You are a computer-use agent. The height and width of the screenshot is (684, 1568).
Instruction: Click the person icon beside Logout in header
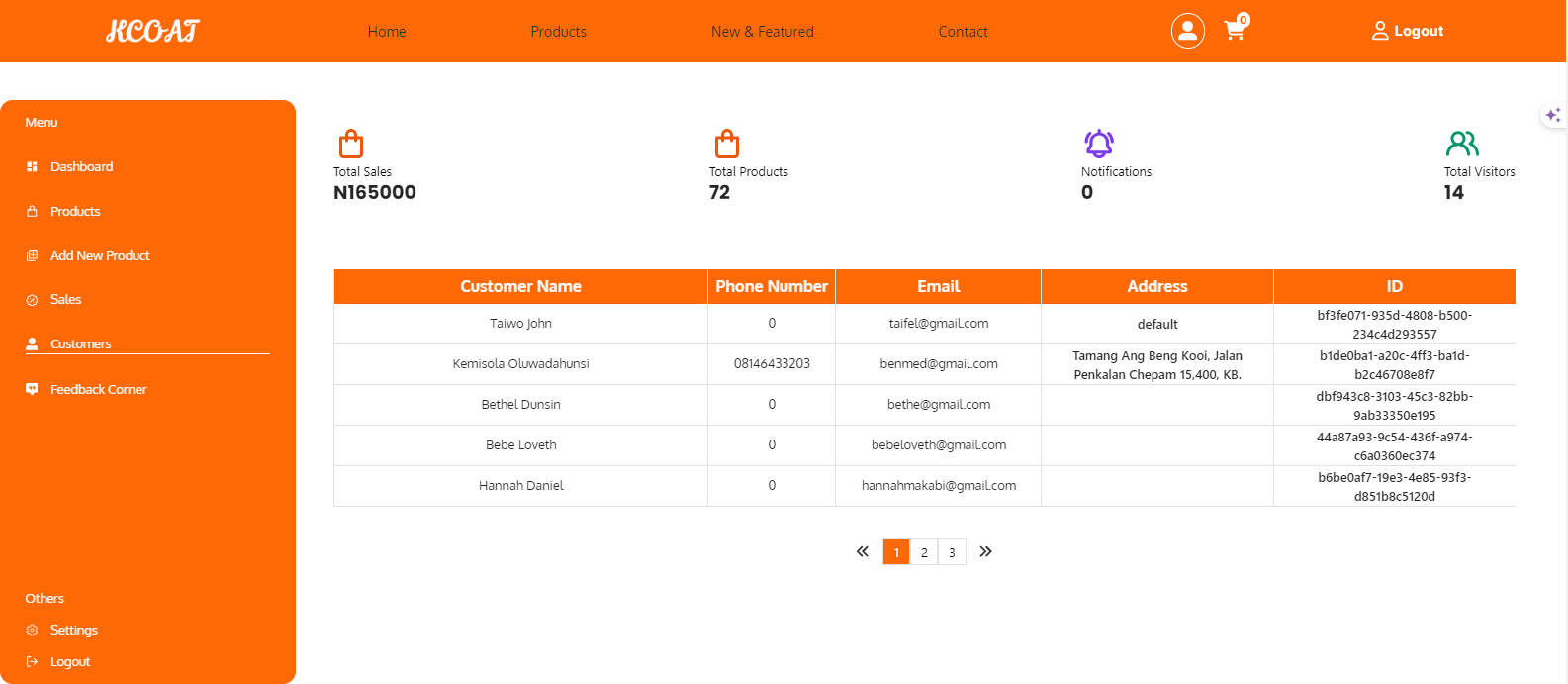[x=1380, y=31]
